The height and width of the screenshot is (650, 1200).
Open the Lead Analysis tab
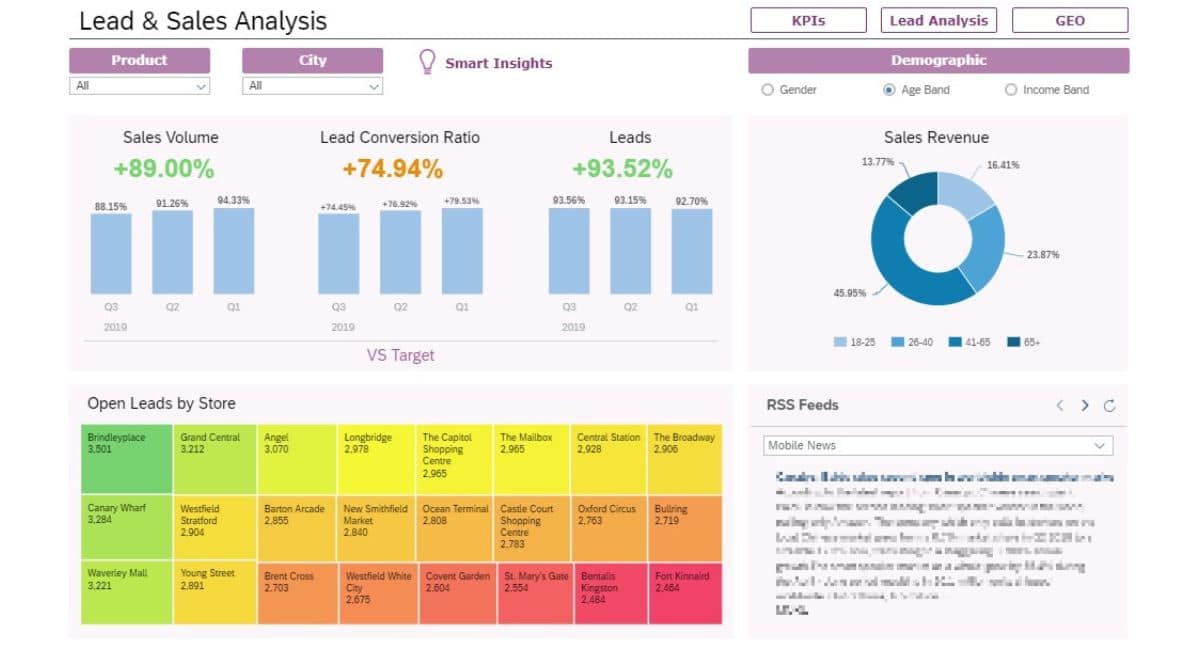[938, 20]
